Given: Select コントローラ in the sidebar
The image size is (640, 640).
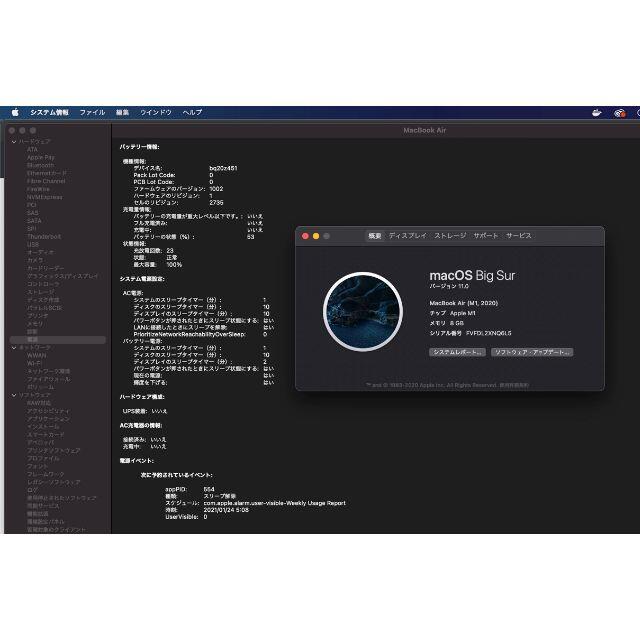Looking at the screenshot, I should tap(43, 284).
